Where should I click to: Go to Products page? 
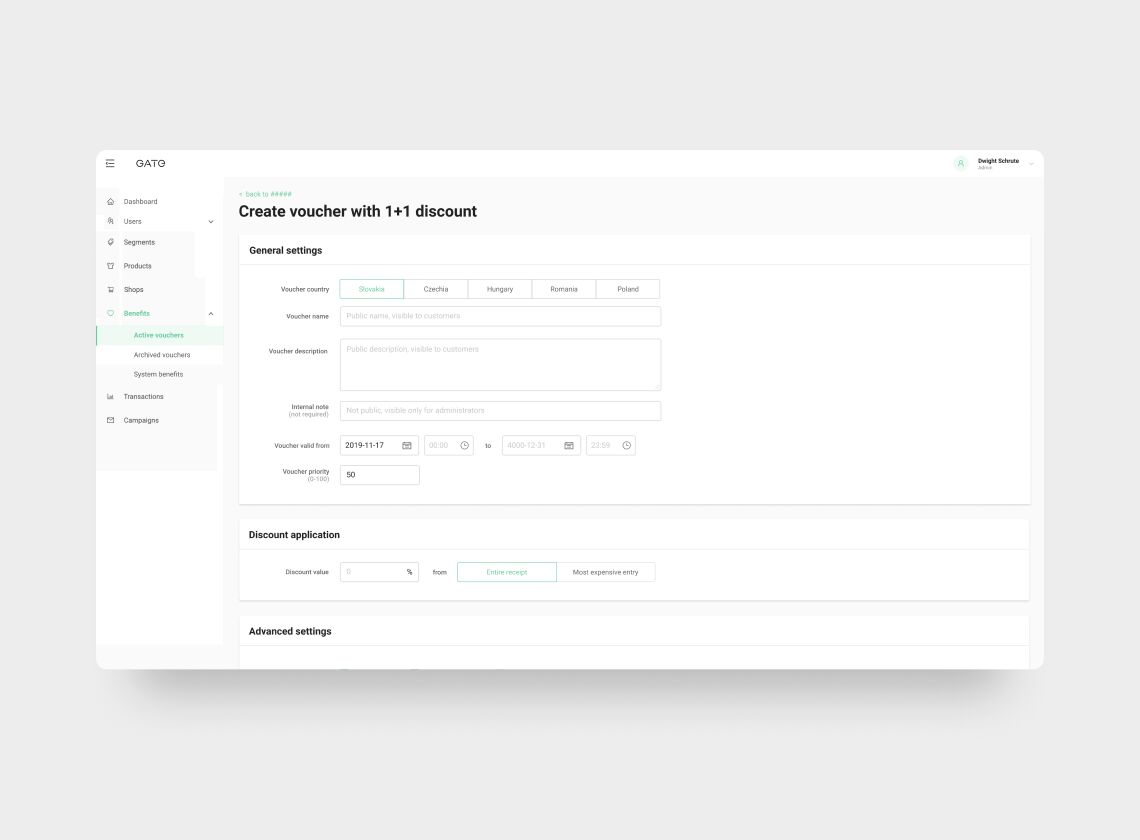[137, 266]
